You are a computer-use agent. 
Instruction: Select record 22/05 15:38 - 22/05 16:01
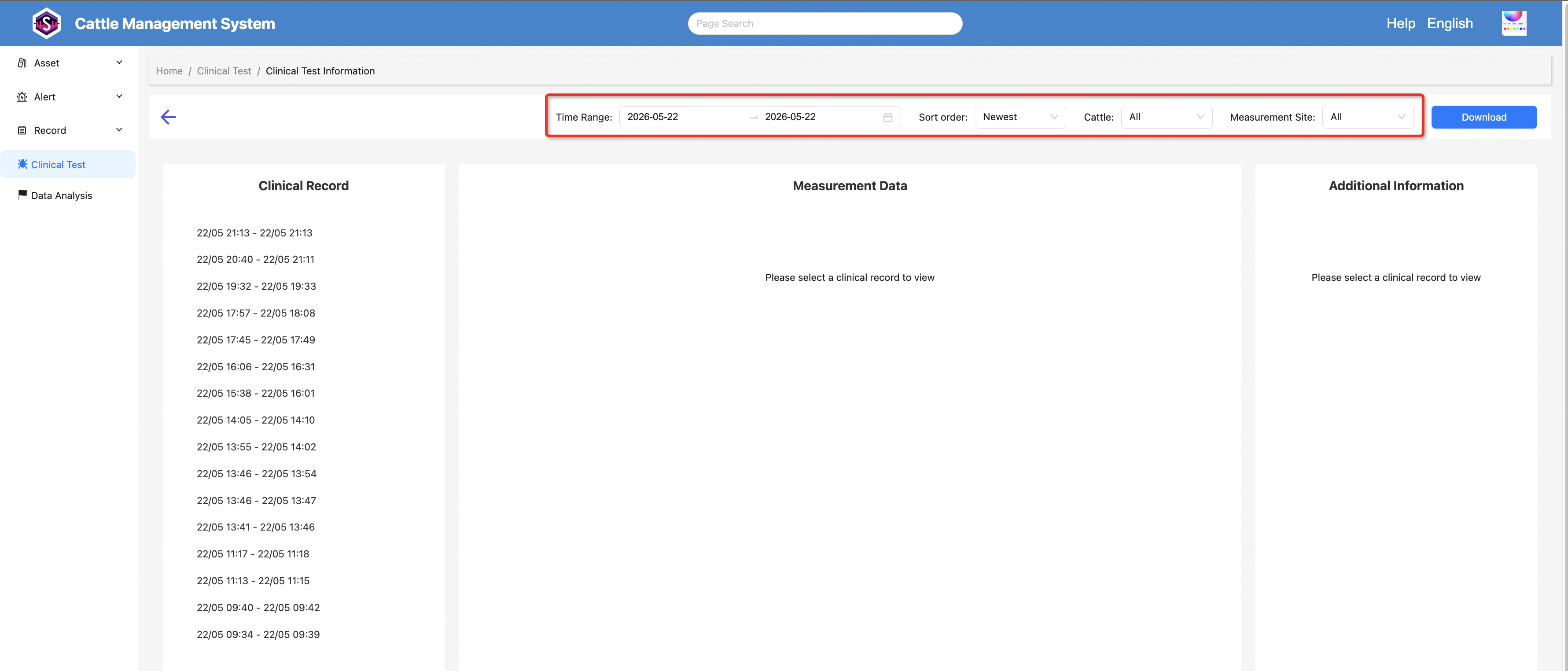click(x=256, y=393)
